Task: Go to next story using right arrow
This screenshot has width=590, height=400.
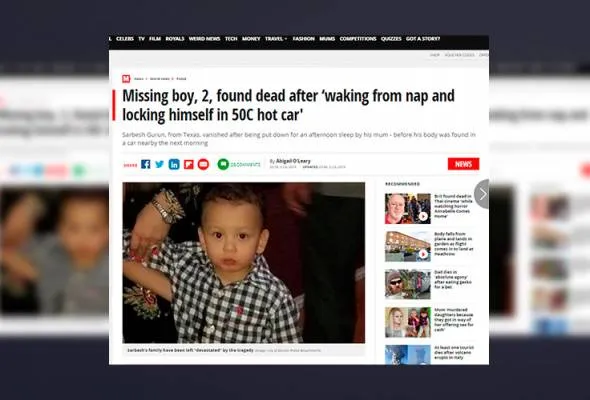Action: (482, 194)
